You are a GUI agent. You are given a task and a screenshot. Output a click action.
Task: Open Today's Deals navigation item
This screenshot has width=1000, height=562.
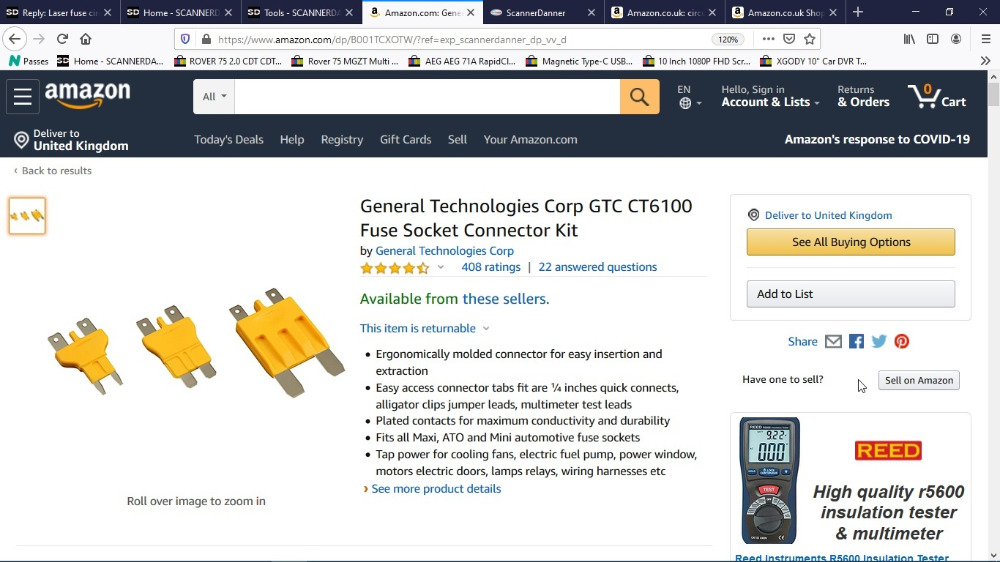click(x=229, y=140)
